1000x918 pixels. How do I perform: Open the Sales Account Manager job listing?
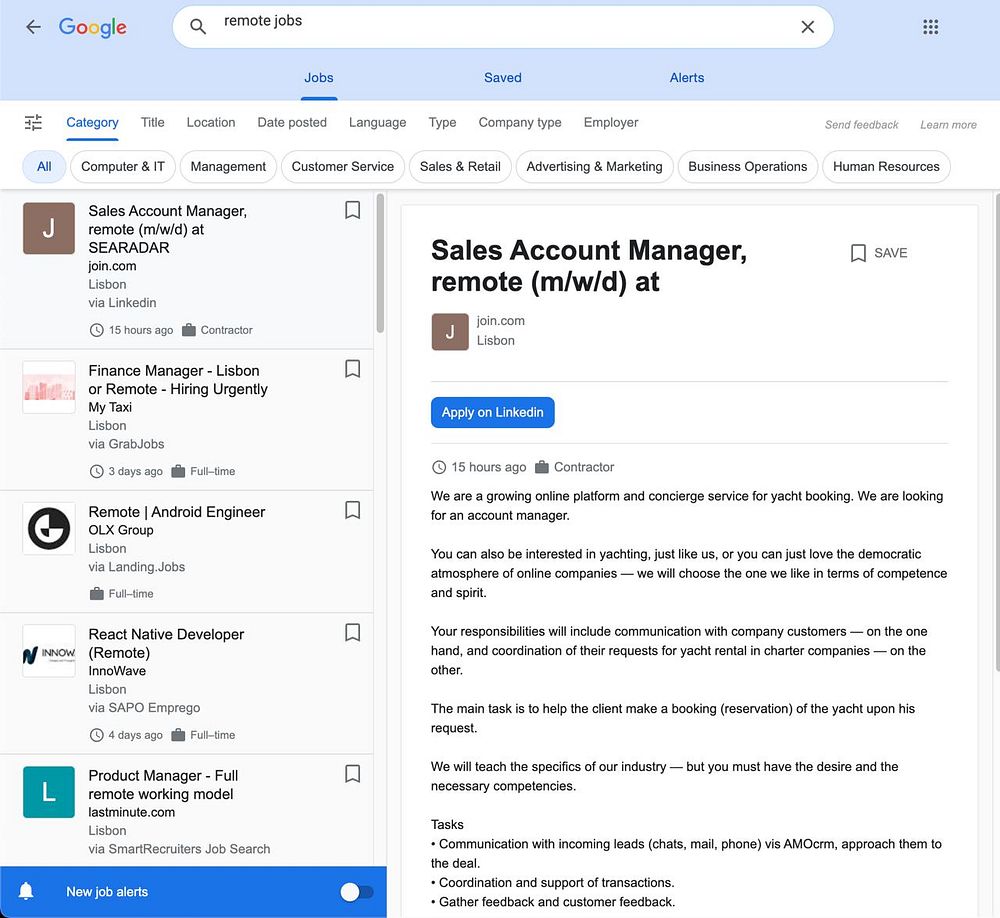pos(187,269)
